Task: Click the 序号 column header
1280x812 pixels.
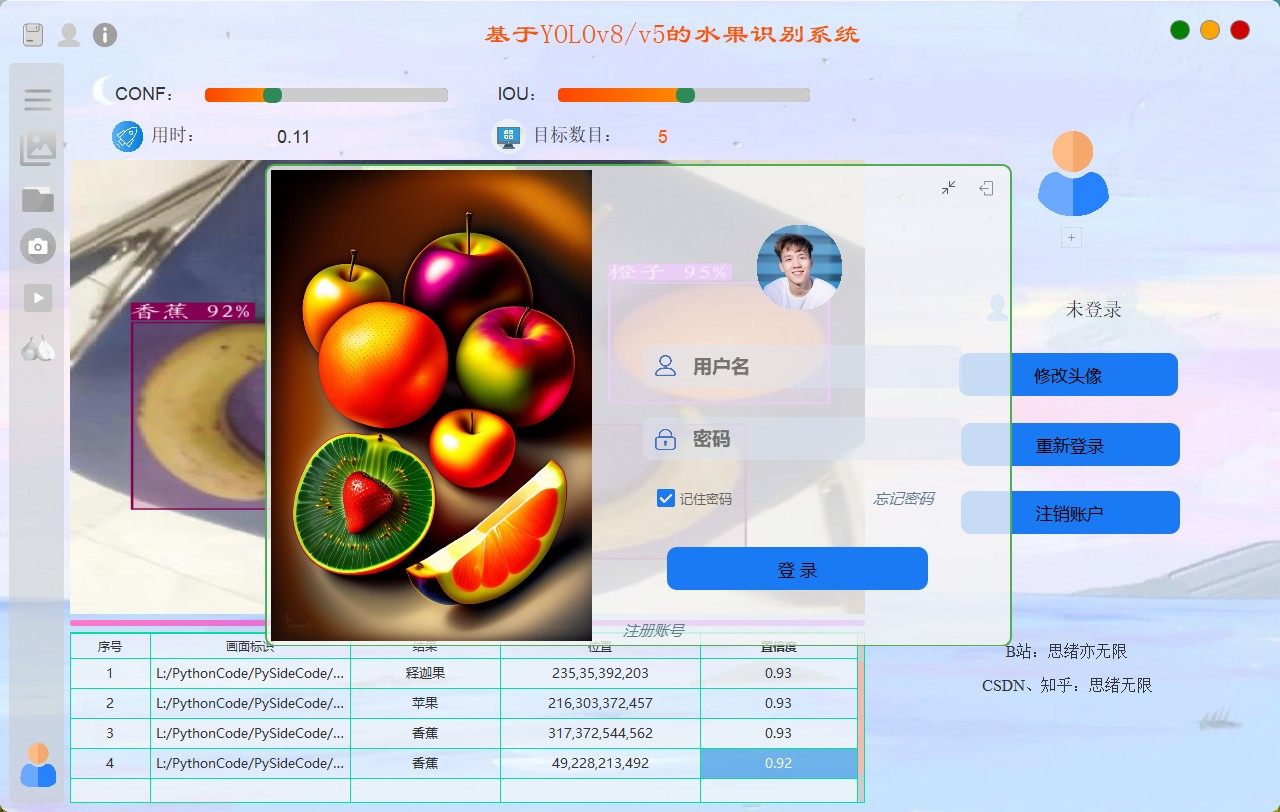Action: (x=110, y=646)
